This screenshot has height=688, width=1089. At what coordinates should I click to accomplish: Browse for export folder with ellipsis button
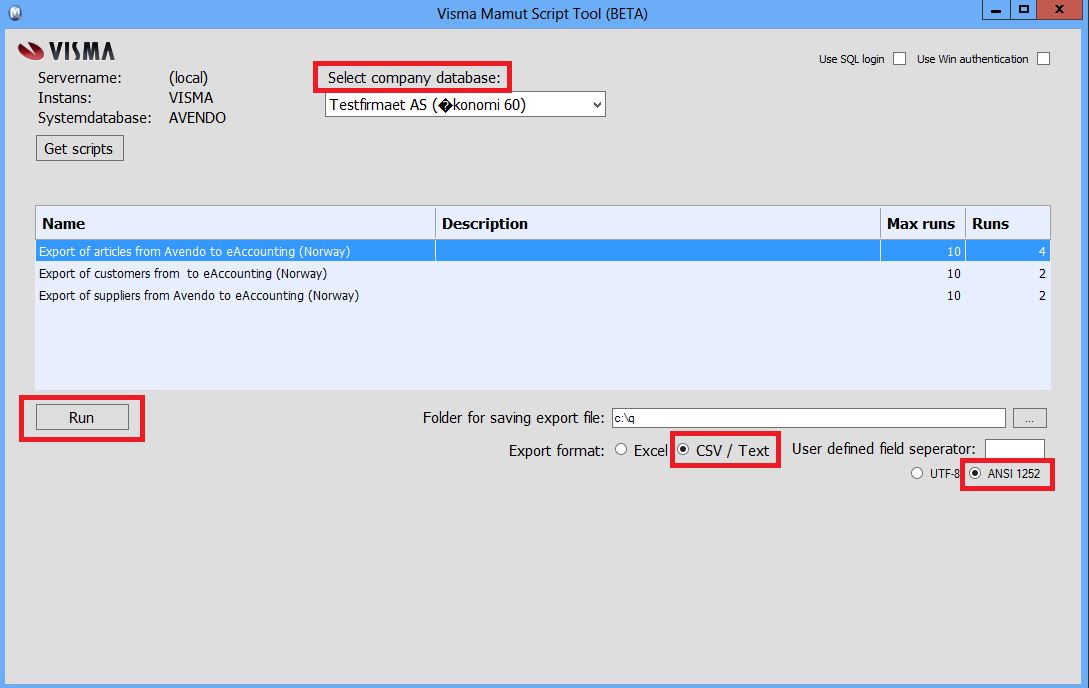click(1029, 418)
